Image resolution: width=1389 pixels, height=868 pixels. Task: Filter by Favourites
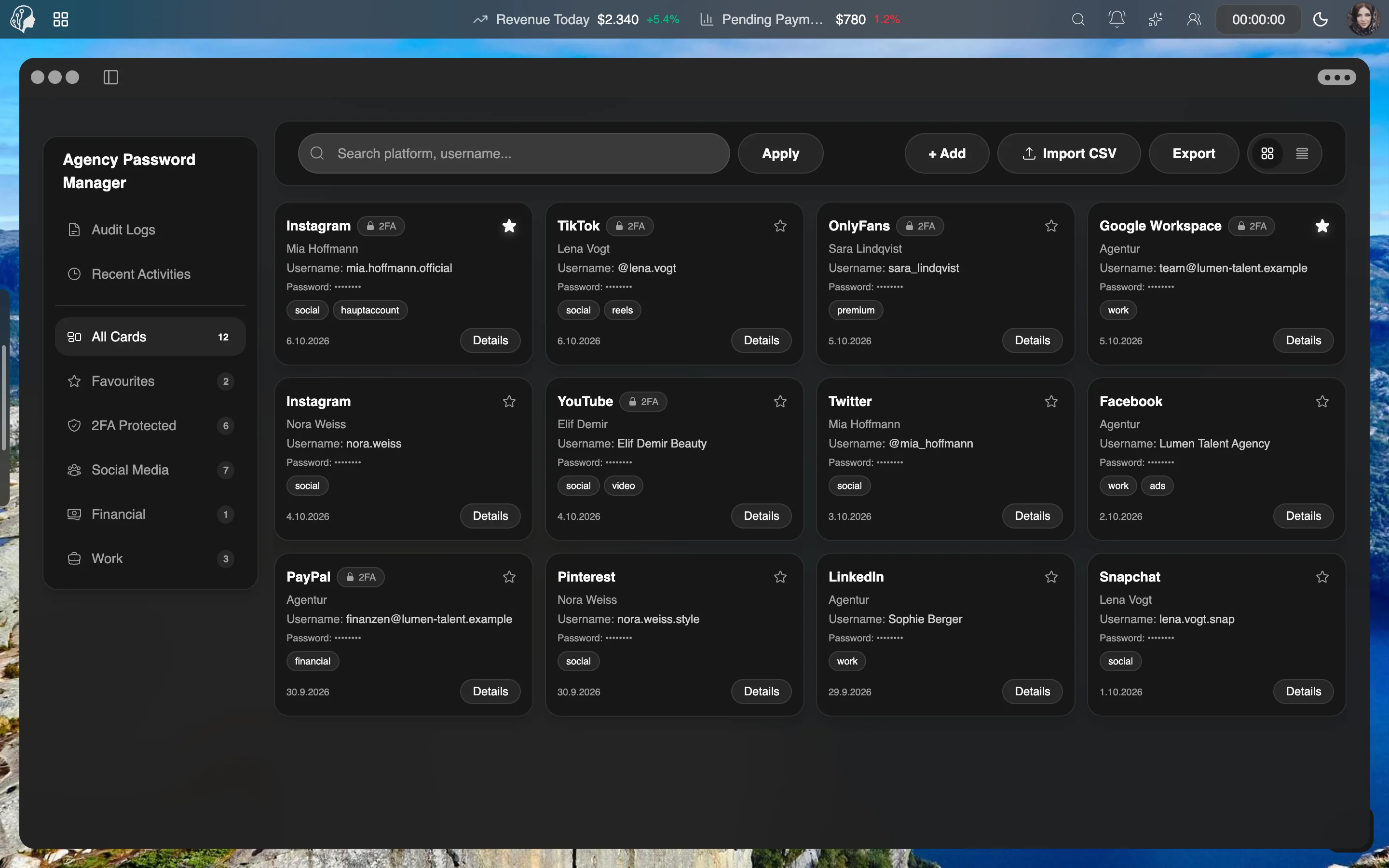click(x=150, y=381)
